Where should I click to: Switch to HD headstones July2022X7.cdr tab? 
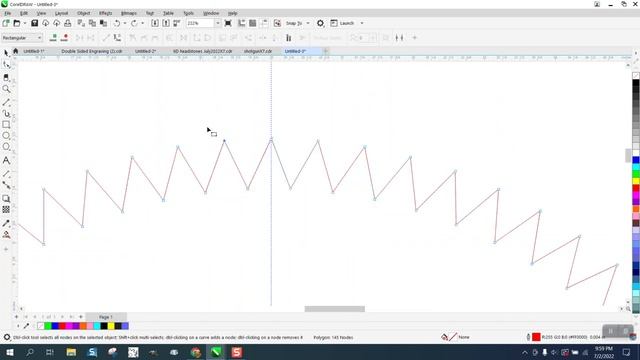[x=202, y=51]
